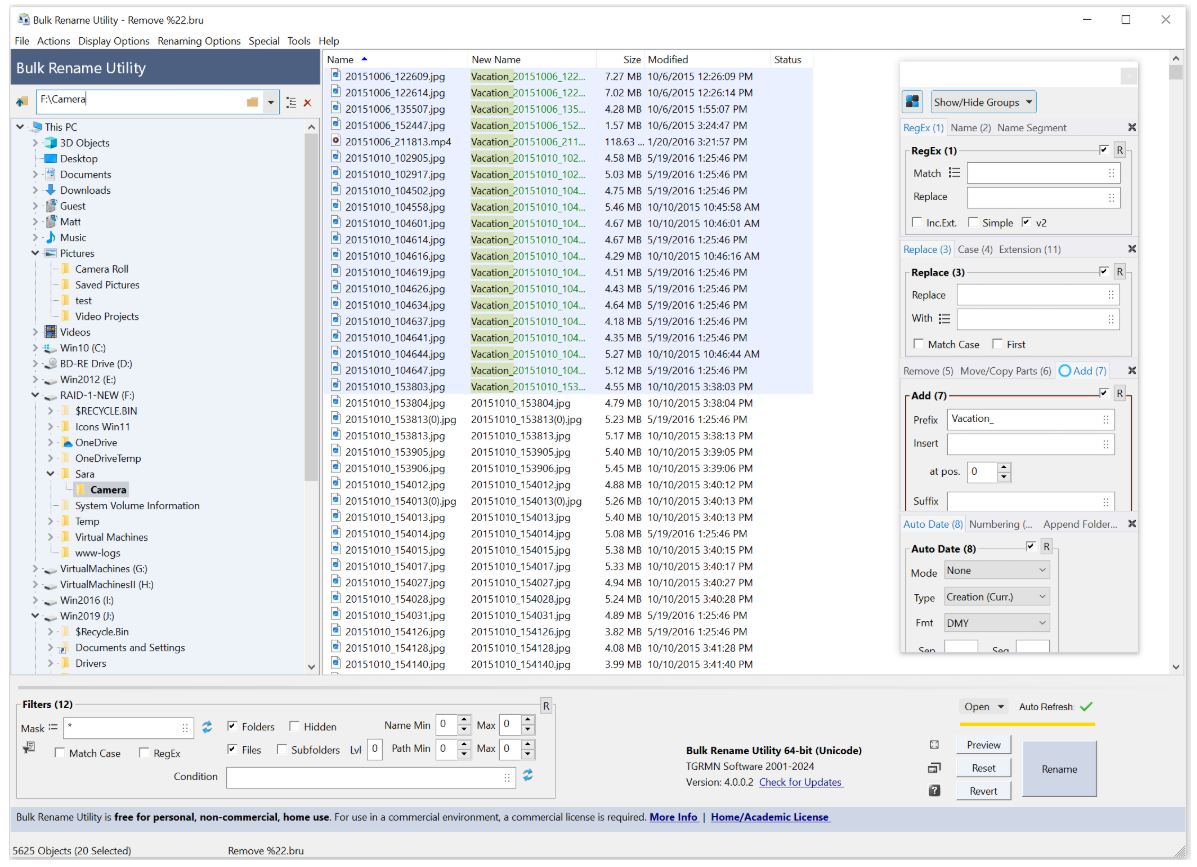
Task: Click the Condition input field
Action: [369, 778]
